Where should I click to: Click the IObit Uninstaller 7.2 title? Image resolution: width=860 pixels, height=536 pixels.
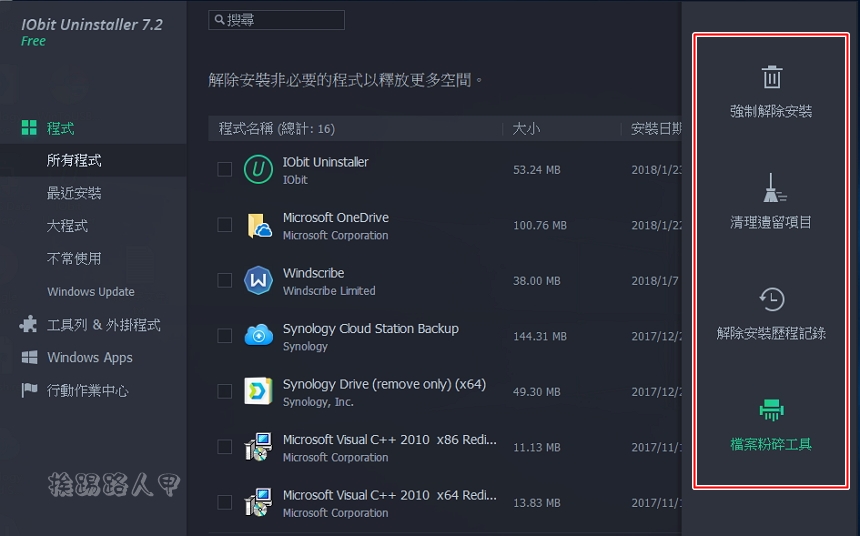pyautogui.click(x=92, y=25)
